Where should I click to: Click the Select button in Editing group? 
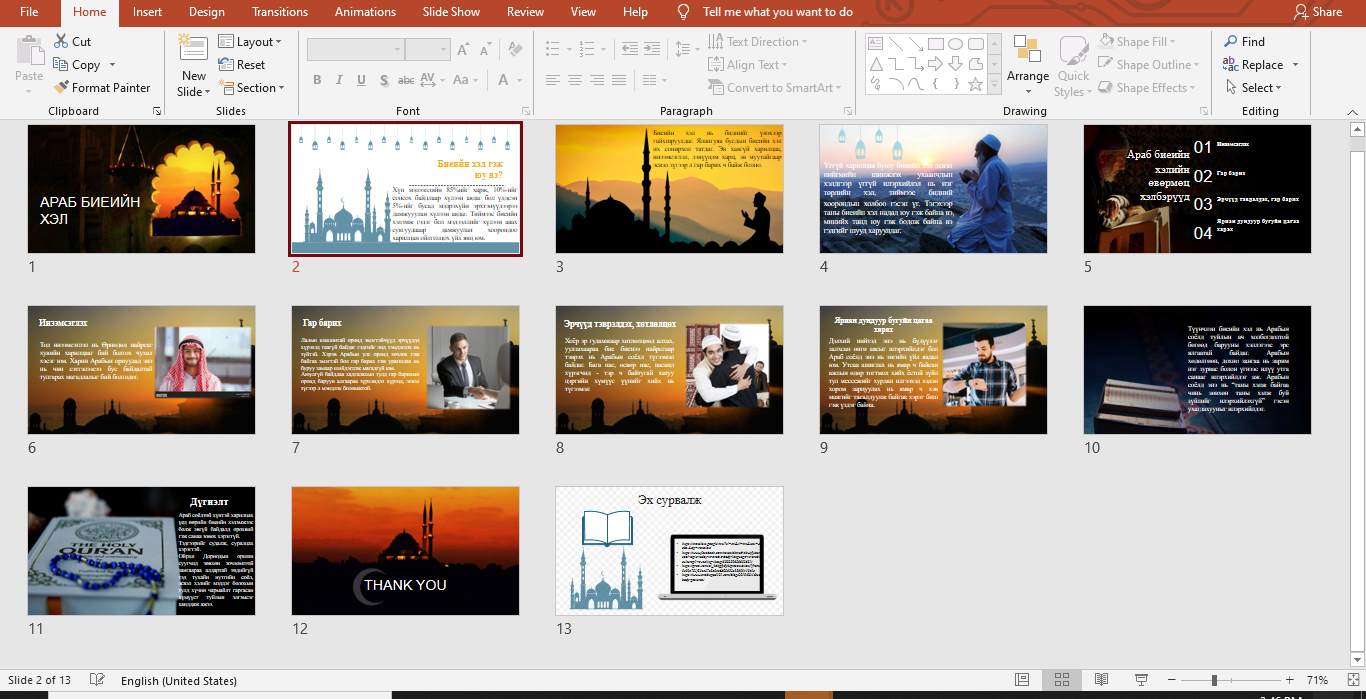tap(1257, 87)
